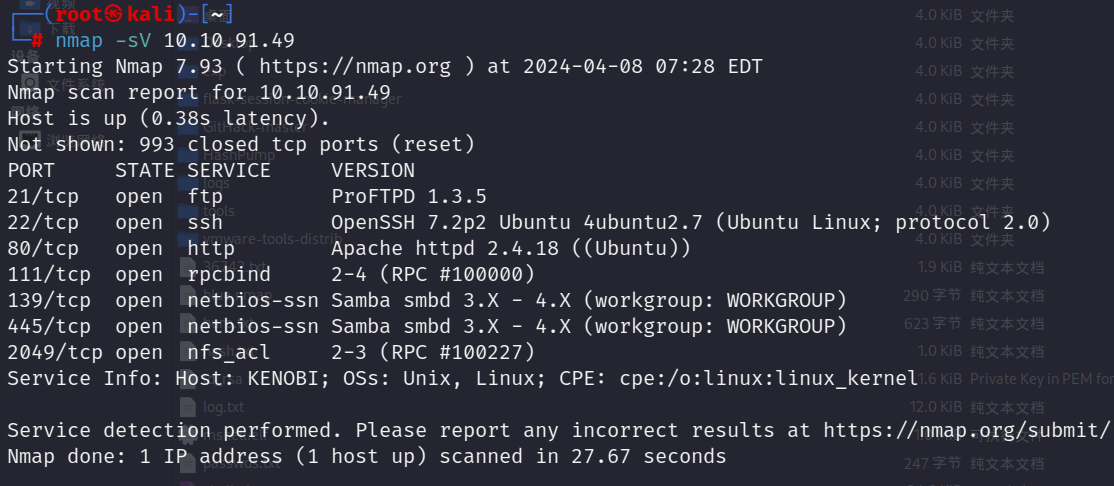This screenshot has width=1114, height=486.
Task: Click the 2049/tcp port entry
Action: [55, 352]
